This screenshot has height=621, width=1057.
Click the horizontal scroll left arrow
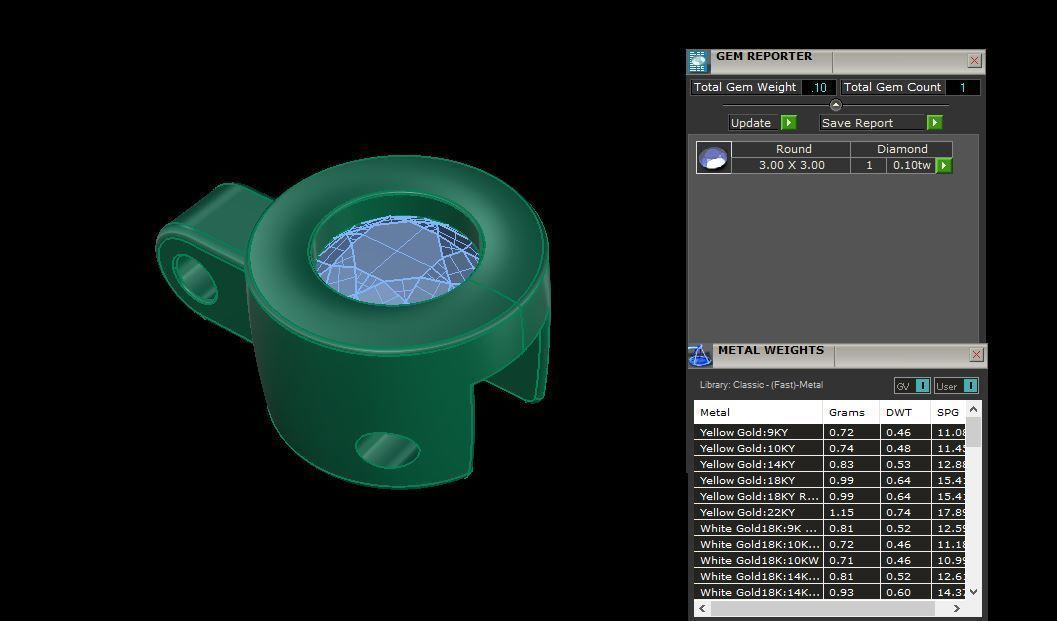coord(702,608)
